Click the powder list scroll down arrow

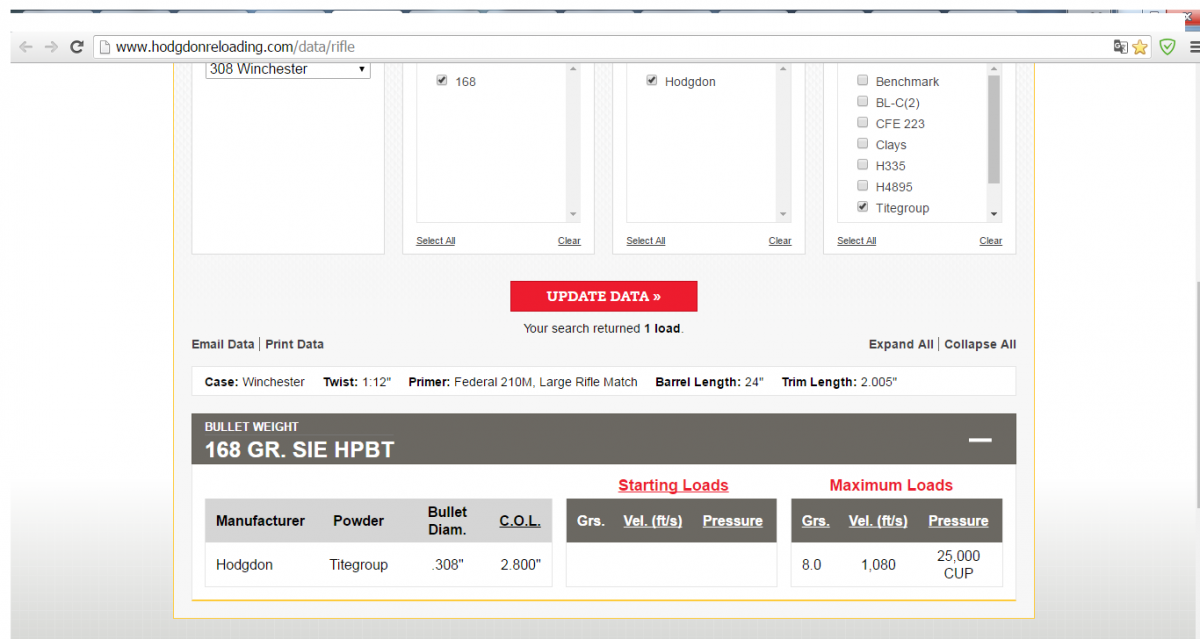coord(994,214)
